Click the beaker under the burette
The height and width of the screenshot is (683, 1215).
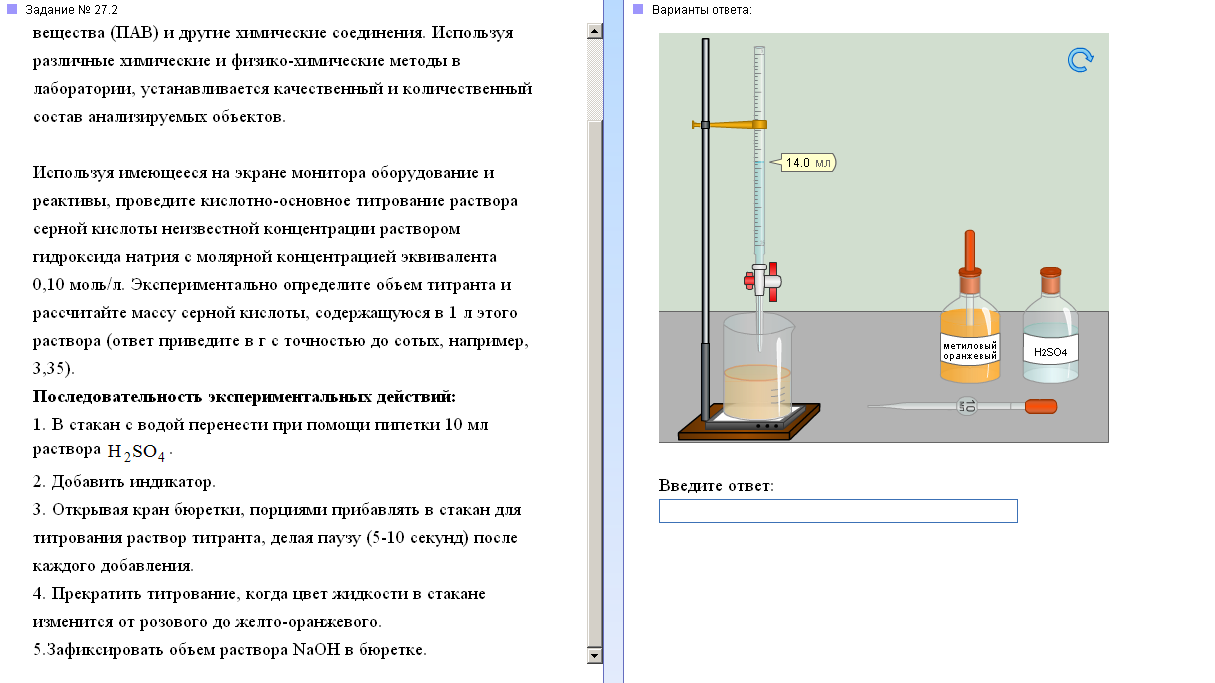757,366
